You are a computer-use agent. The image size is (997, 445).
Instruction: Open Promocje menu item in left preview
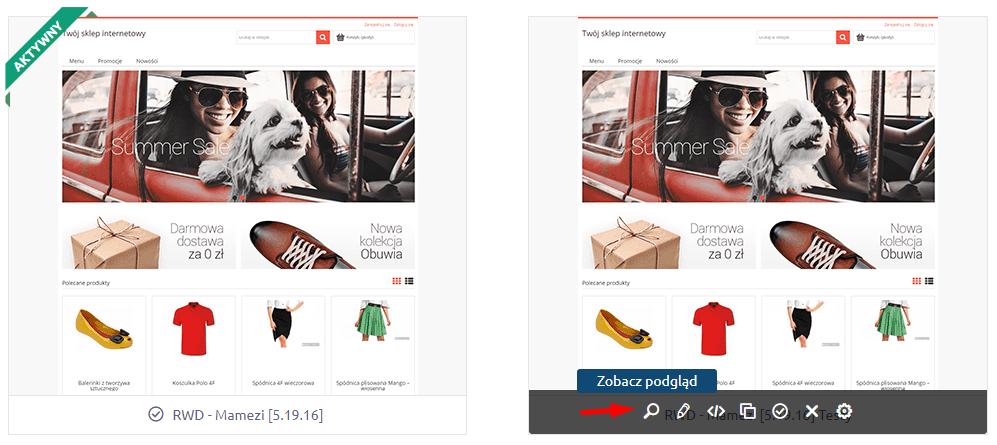(x=110, y=61)
